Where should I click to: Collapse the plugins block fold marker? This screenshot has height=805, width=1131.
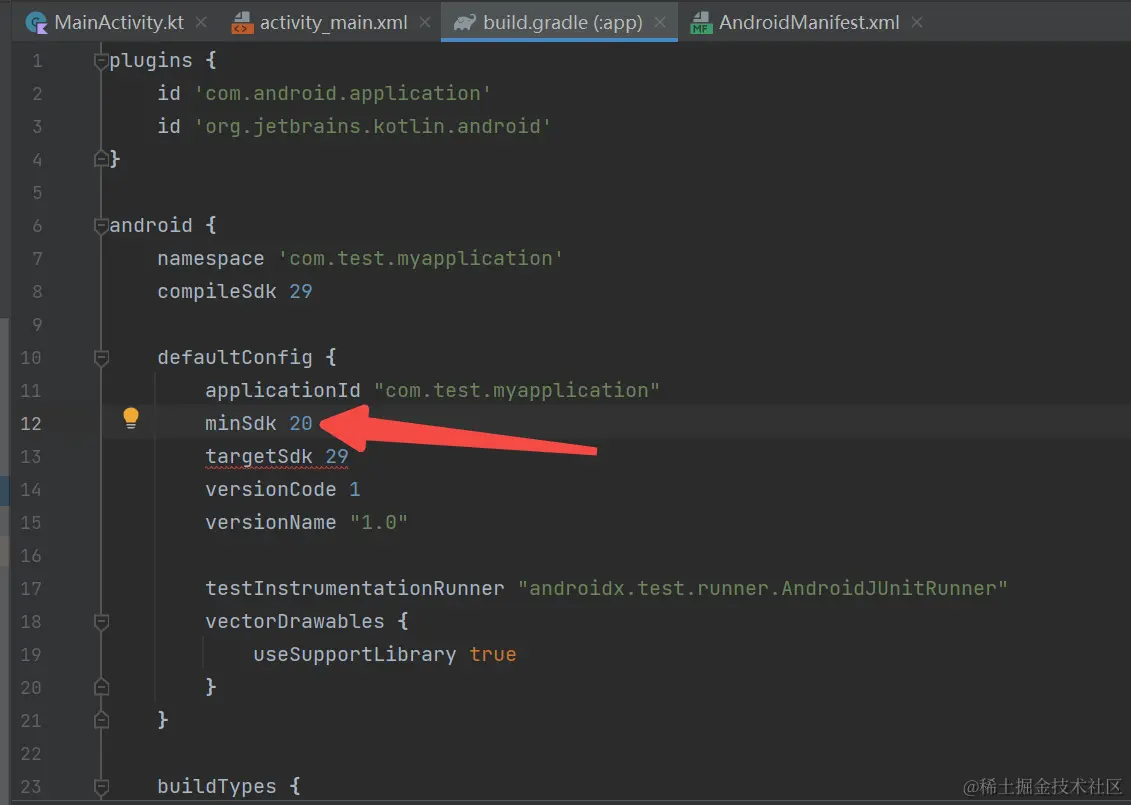point(101,62)
